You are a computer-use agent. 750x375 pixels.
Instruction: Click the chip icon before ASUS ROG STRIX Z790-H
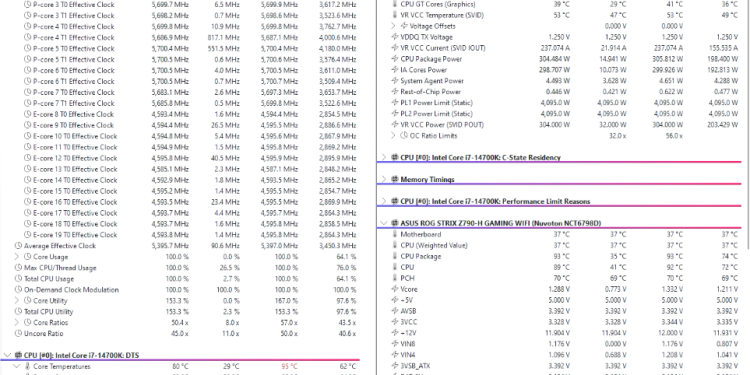pyautogui.click(x=395, y=223)
